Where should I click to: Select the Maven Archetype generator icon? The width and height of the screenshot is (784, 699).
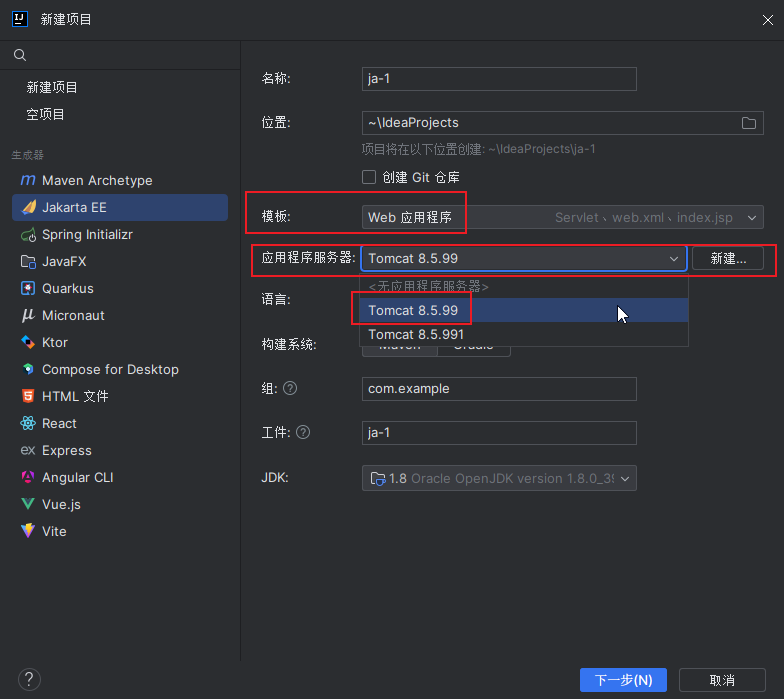(x=28, y=180)
